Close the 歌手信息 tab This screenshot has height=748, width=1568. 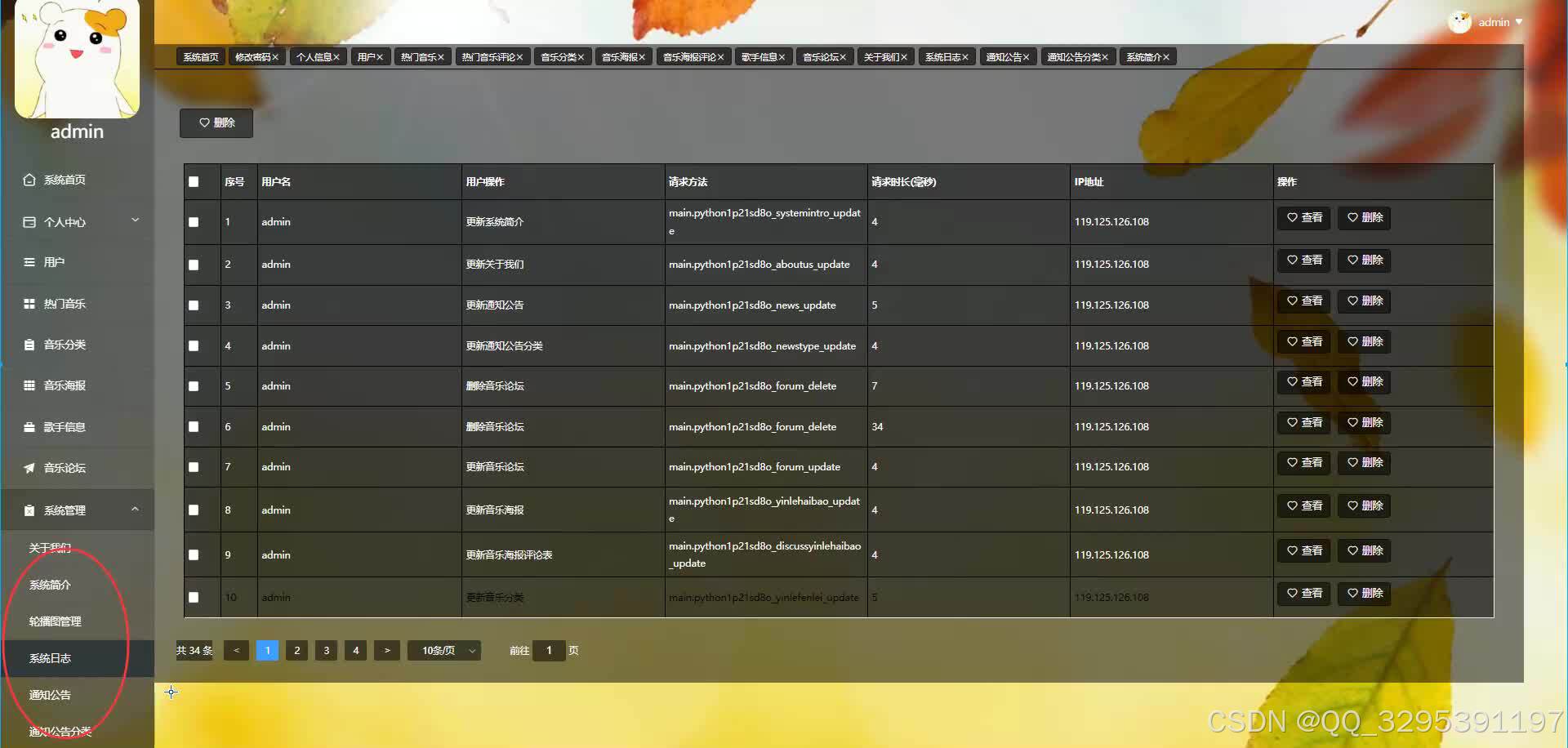782,57
